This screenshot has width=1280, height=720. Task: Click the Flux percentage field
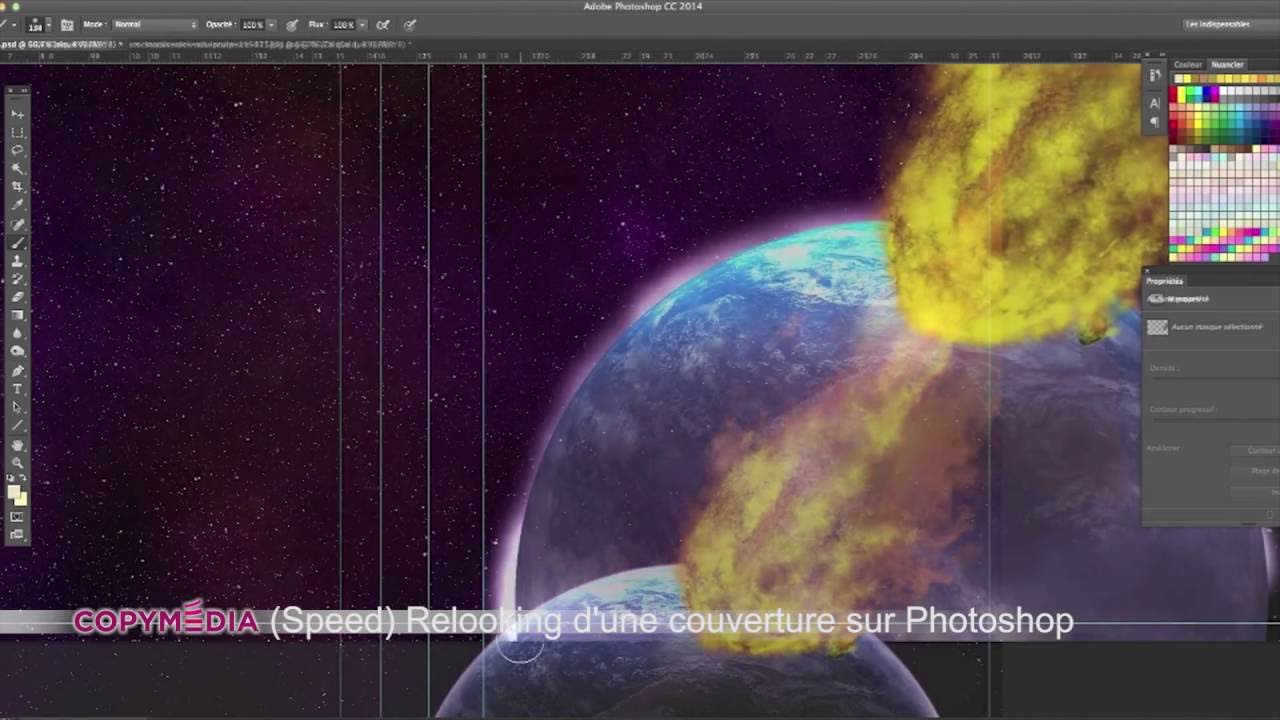point(343,24)
